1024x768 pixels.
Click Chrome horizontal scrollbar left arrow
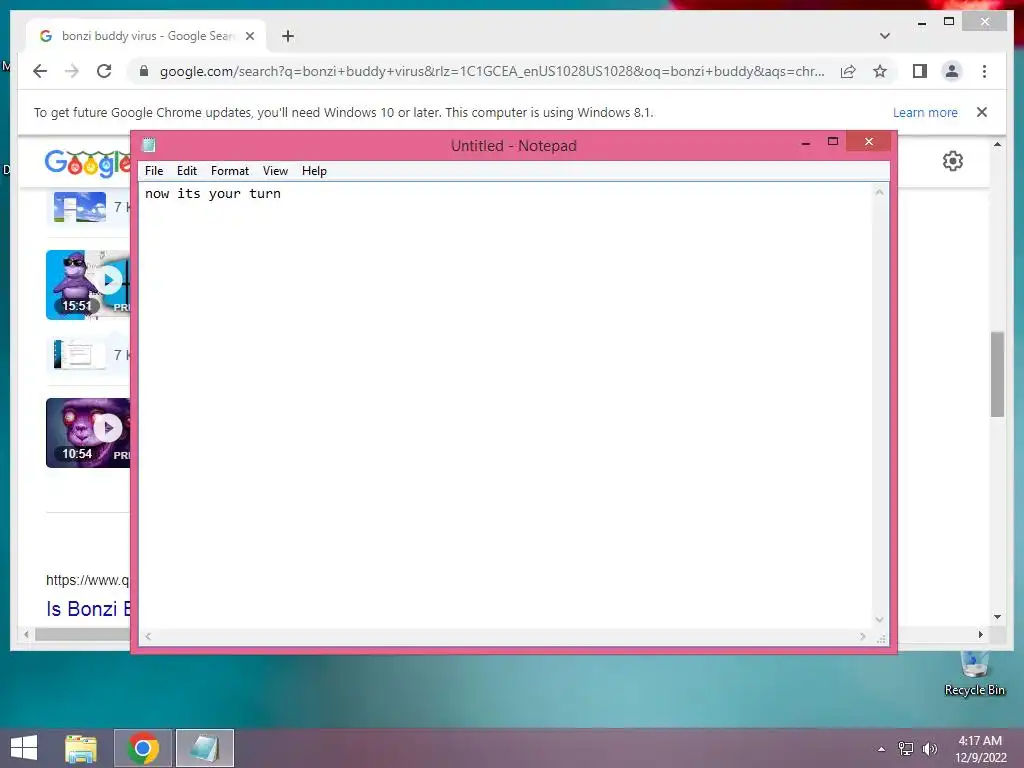(26, 634)
